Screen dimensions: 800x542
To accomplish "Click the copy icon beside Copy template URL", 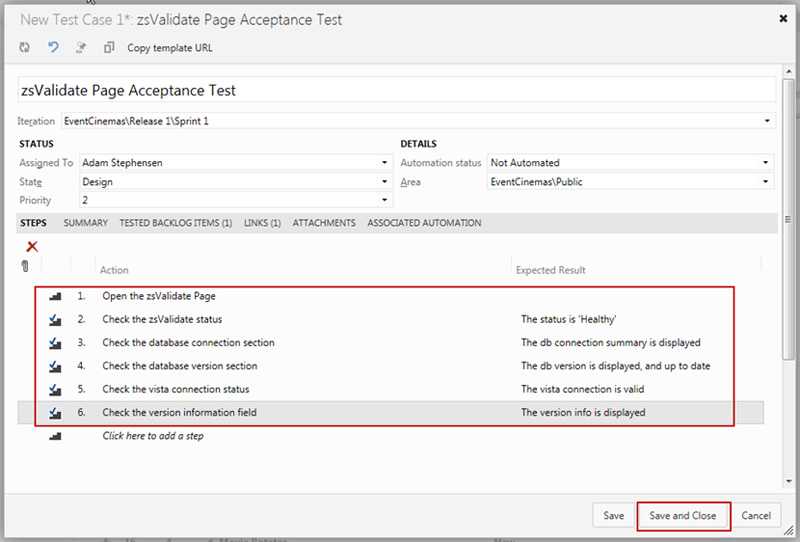I will tap(109, 47).
